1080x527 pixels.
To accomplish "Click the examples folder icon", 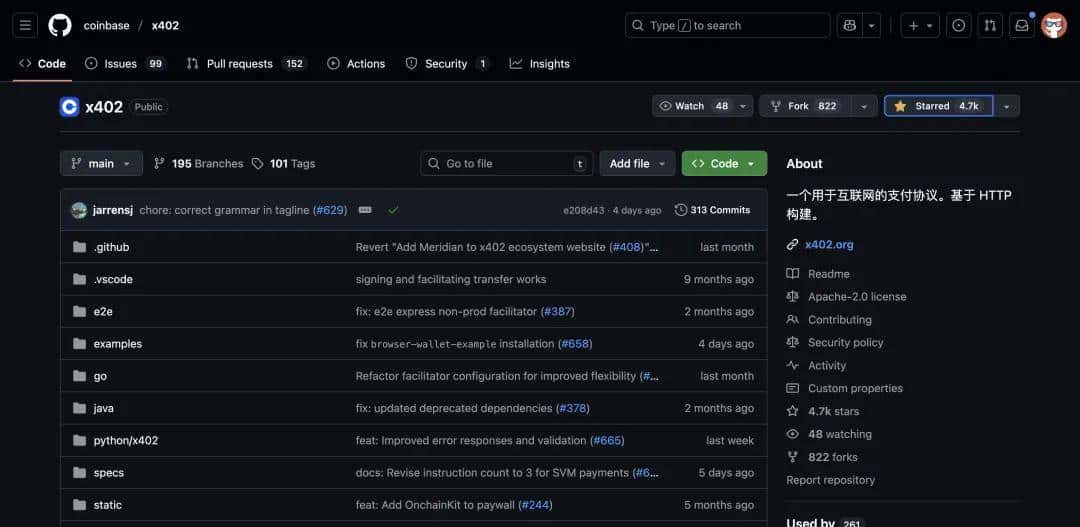I will point(79,344).
